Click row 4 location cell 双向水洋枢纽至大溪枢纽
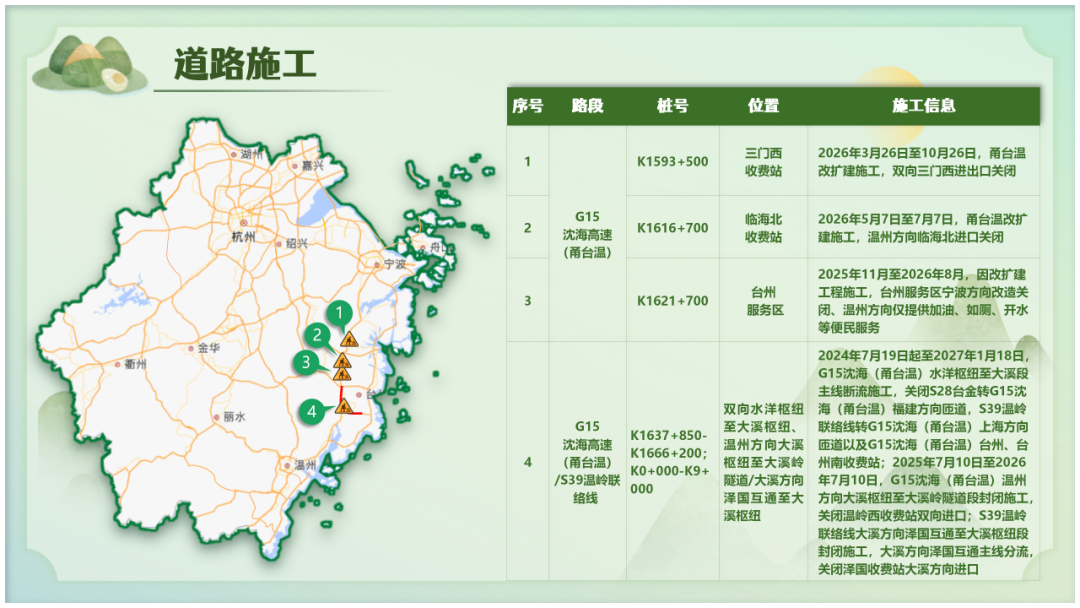Image resolution: width=1080 pixels, height=608 pixels. 764,461
